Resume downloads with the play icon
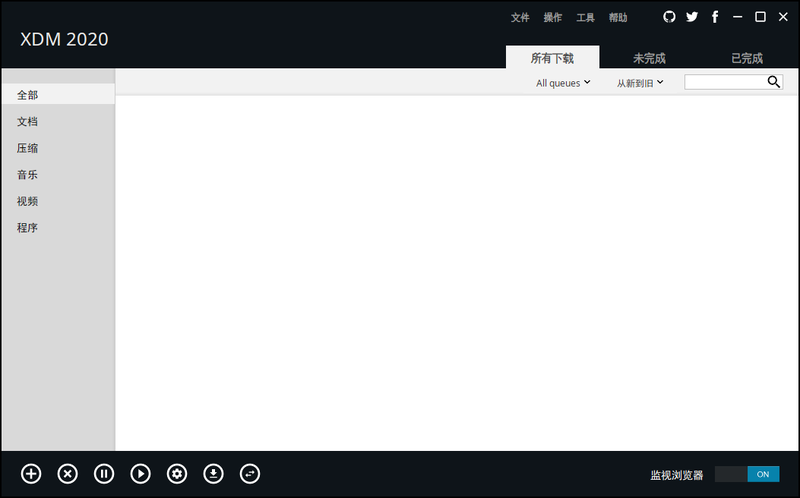Viewport: 800px width, 498px height. pos(140,474)
